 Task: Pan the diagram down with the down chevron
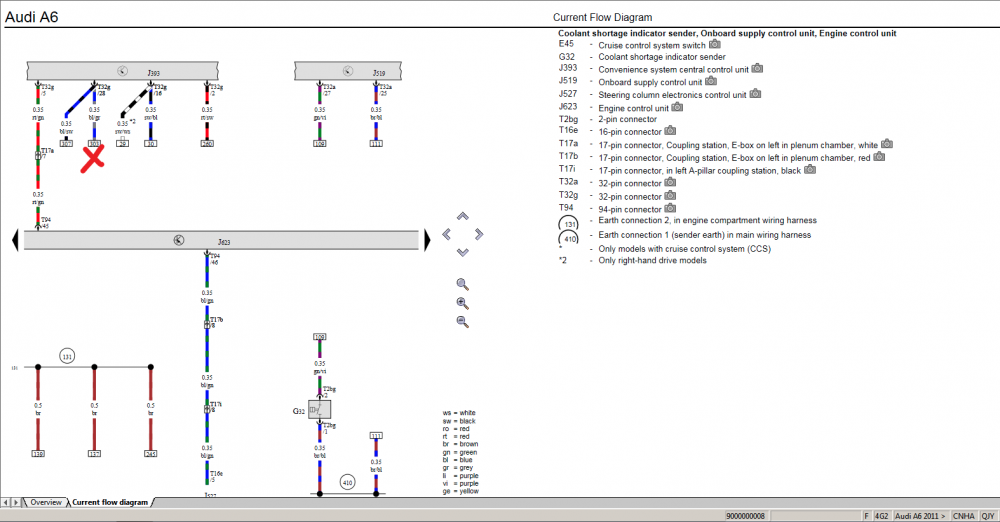463,252
